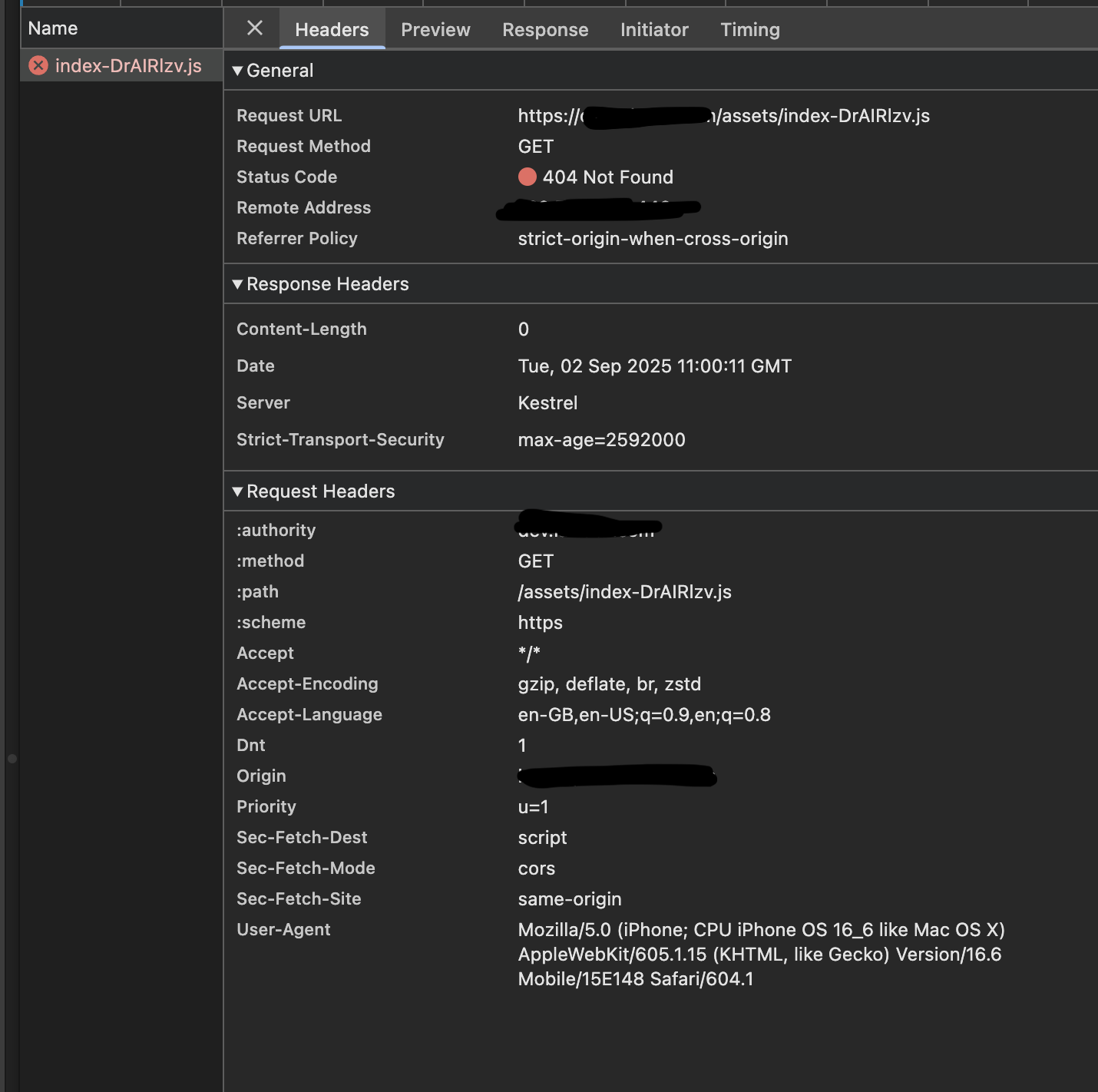Click the 404 Not Found status text
This screenshot has width=1098, height=1092.
[607, 177]
